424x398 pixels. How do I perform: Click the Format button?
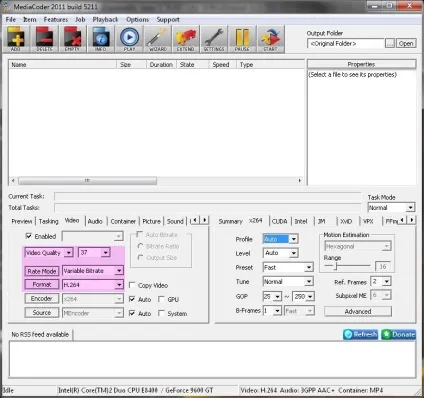pyautogui.click(x=42, y=285)
